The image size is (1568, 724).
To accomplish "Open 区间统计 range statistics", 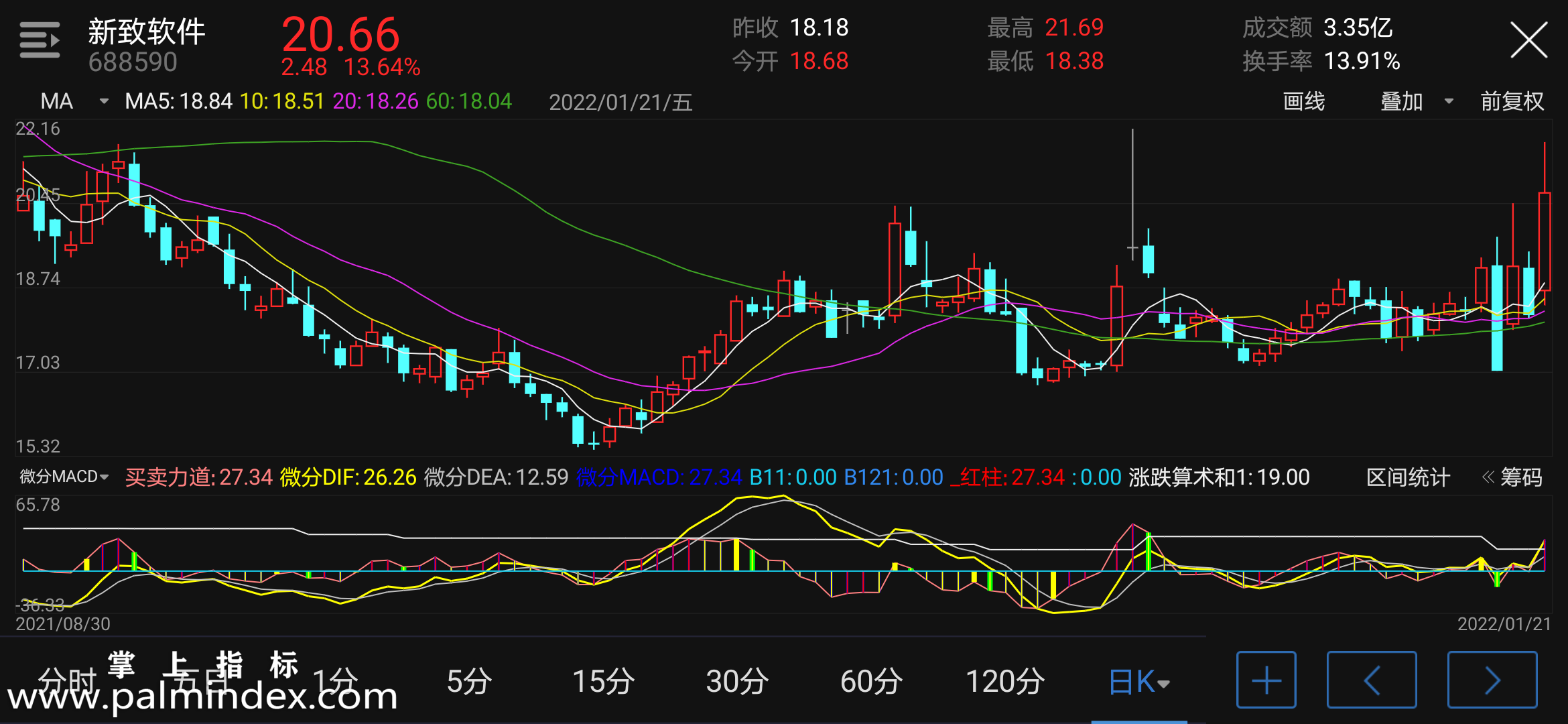I will 1408,477.
